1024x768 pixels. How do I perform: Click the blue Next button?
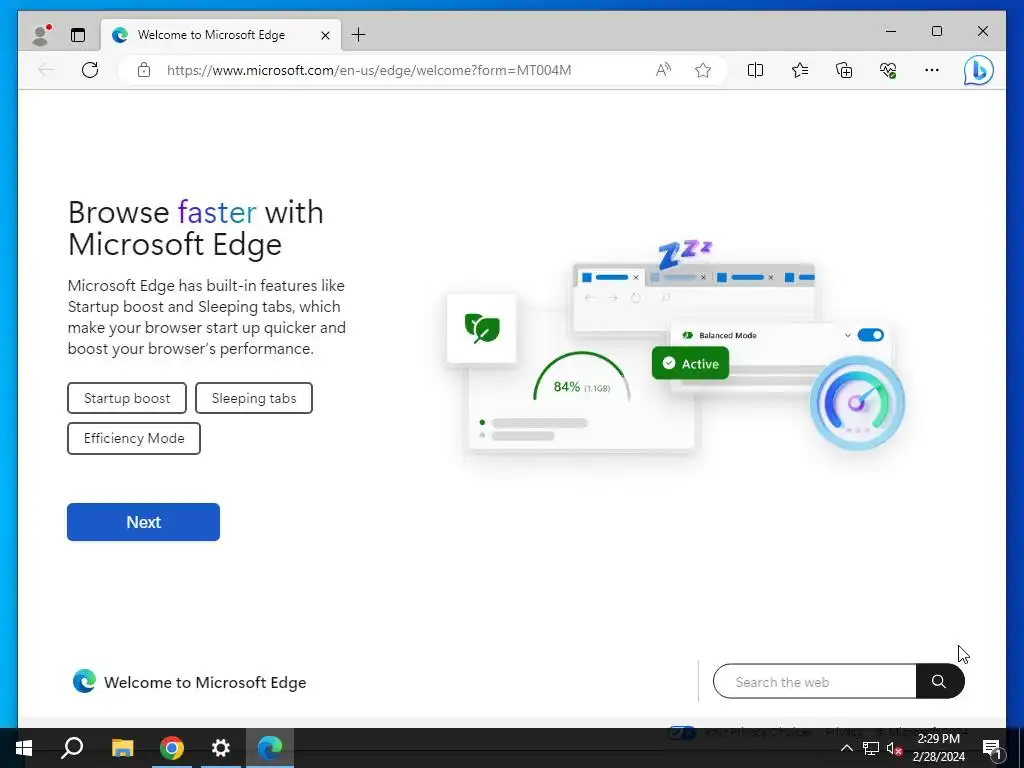(143, 522)
